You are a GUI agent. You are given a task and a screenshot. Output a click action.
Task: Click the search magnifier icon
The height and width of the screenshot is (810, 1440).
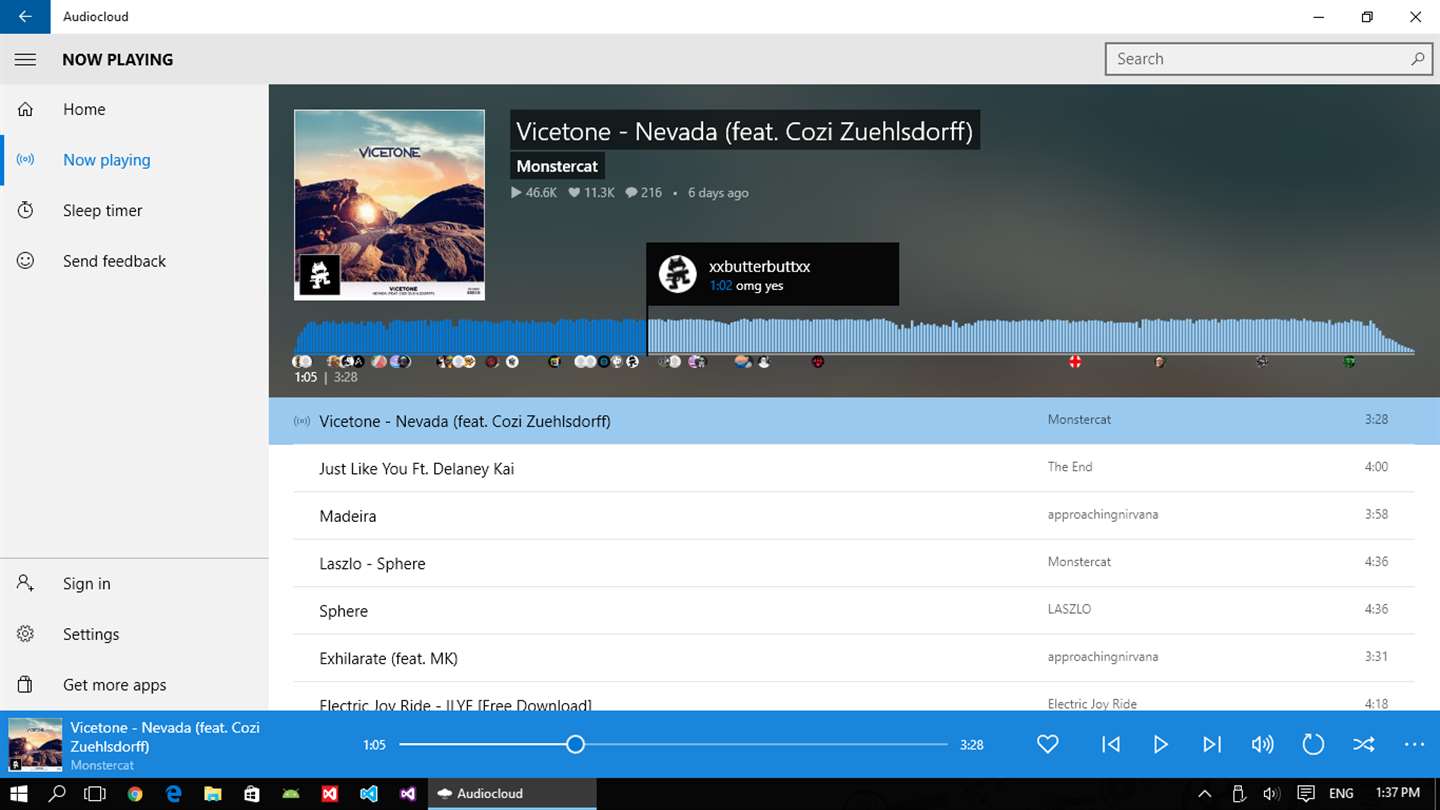coord(1417,59)
